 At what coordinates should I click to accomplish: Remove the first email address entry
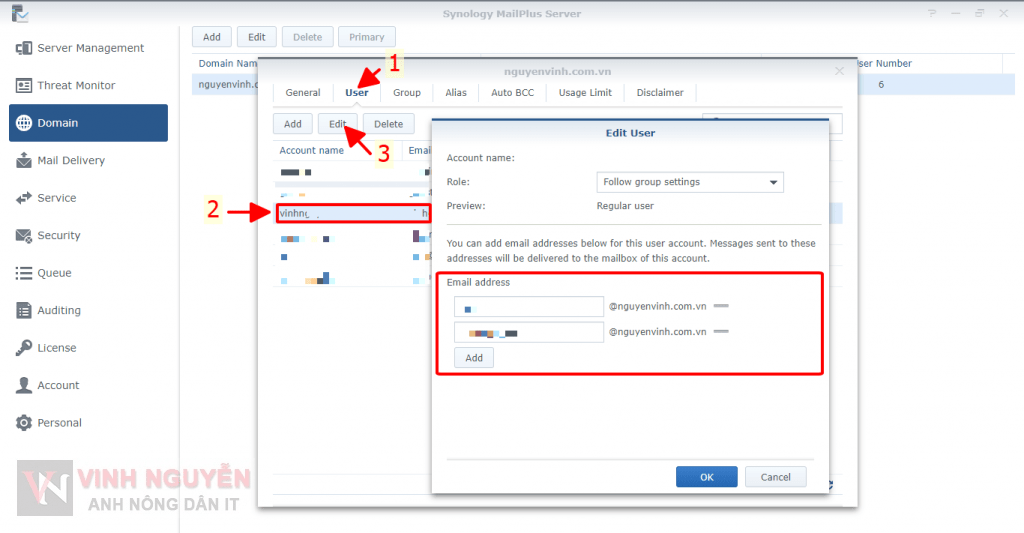[x=720, y=305]
